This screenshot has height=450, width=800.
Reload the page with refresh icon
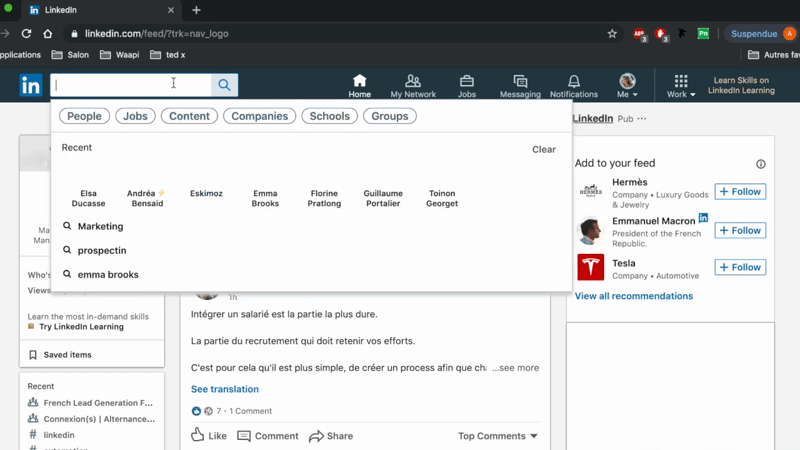[27, 34]
